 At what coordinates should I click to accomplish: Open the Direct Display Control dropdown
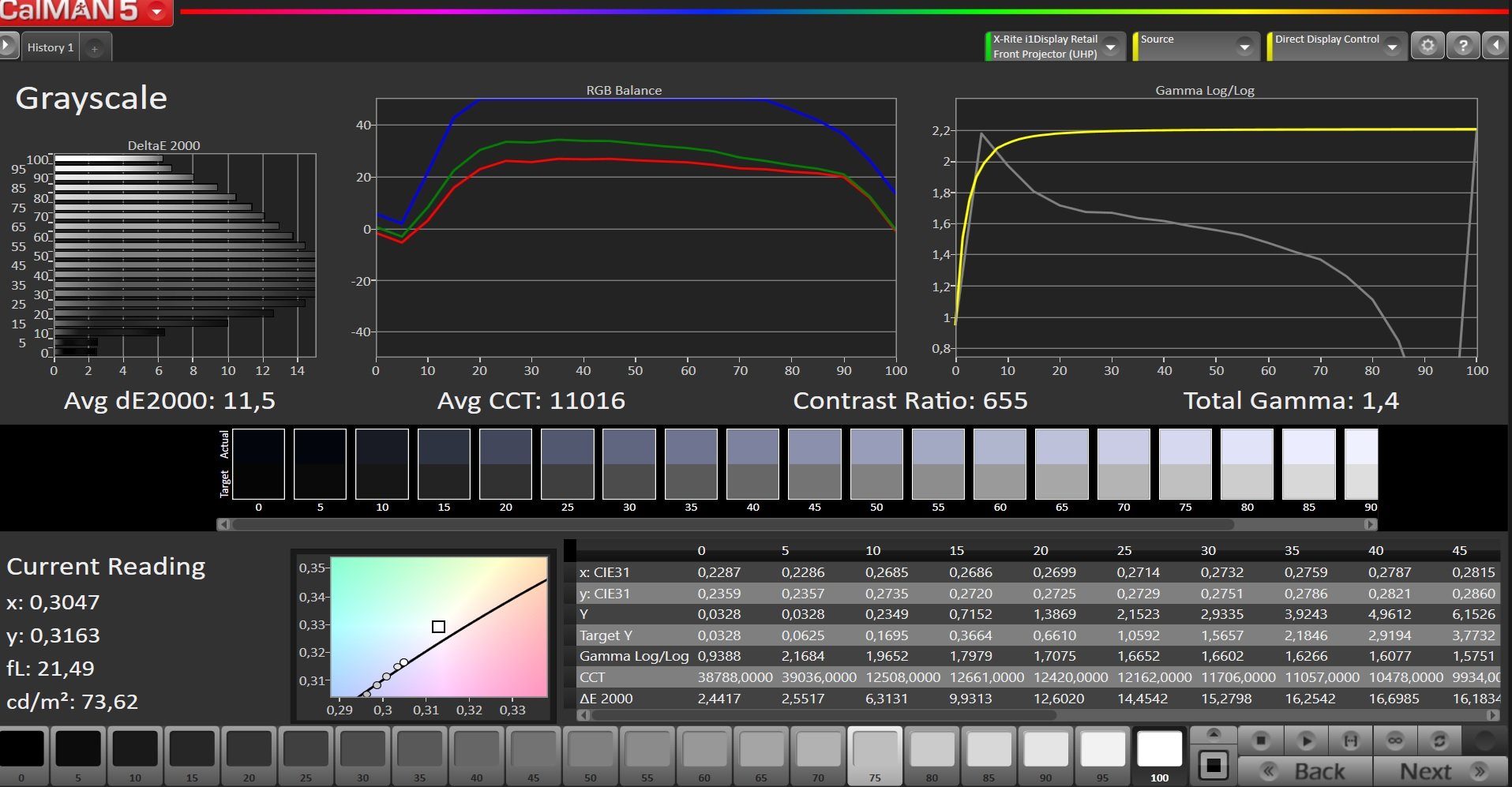point(1392,47)
